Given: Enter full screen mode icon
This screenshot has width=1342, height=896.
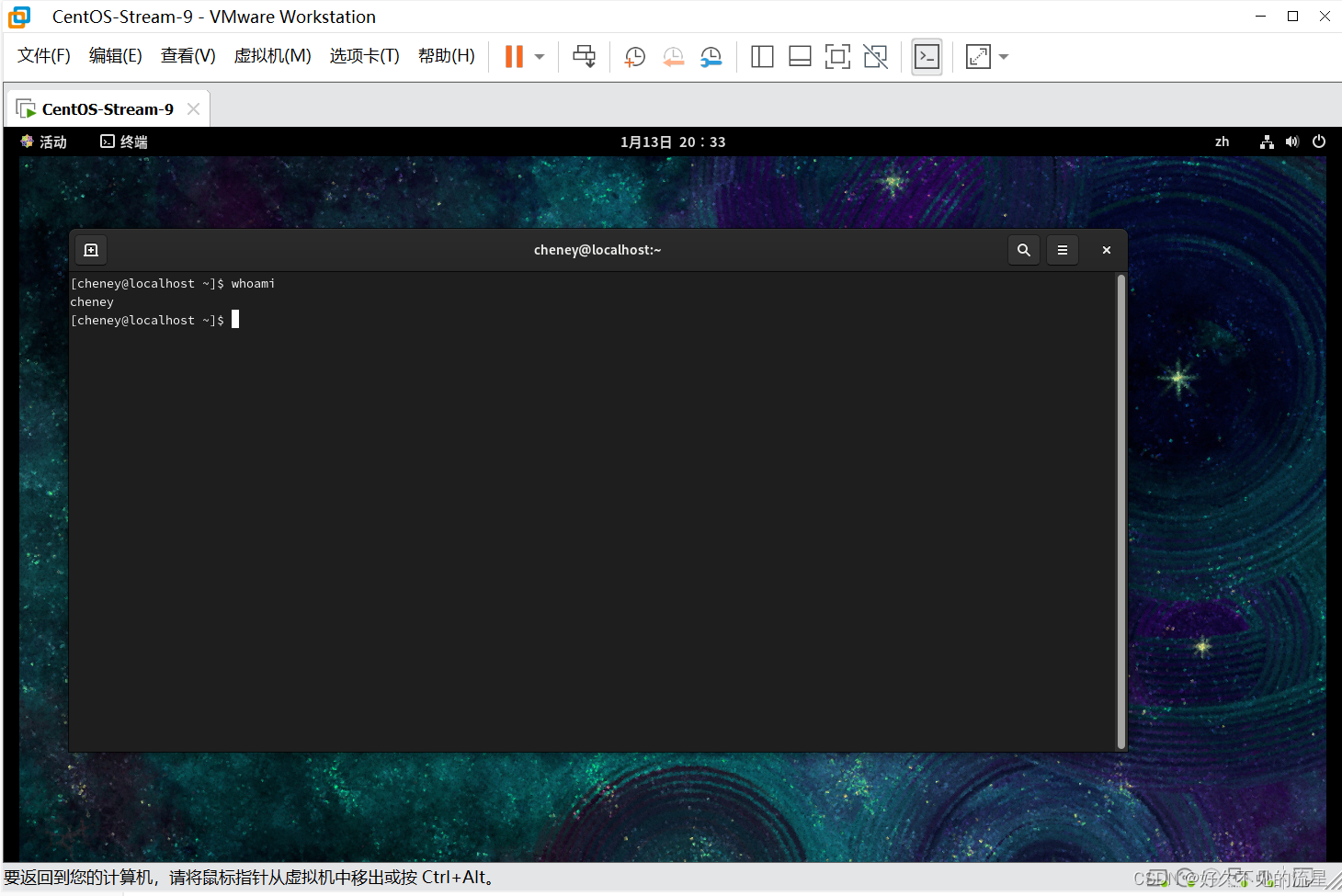Looking at the screenshot, I should click(837, 57).
